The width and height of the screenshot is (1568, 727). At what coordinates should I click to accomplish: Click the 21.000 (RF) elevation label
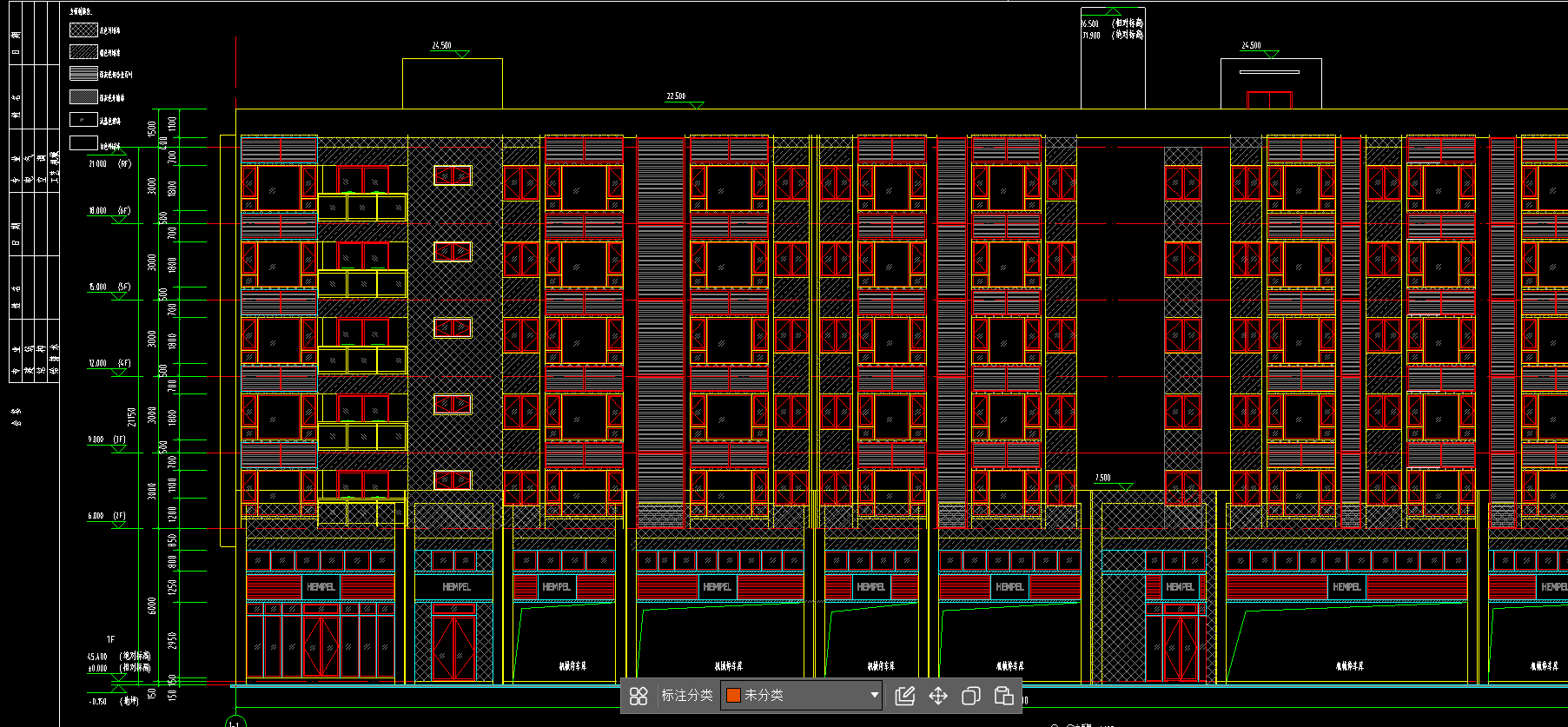click(x=109, y=163)
